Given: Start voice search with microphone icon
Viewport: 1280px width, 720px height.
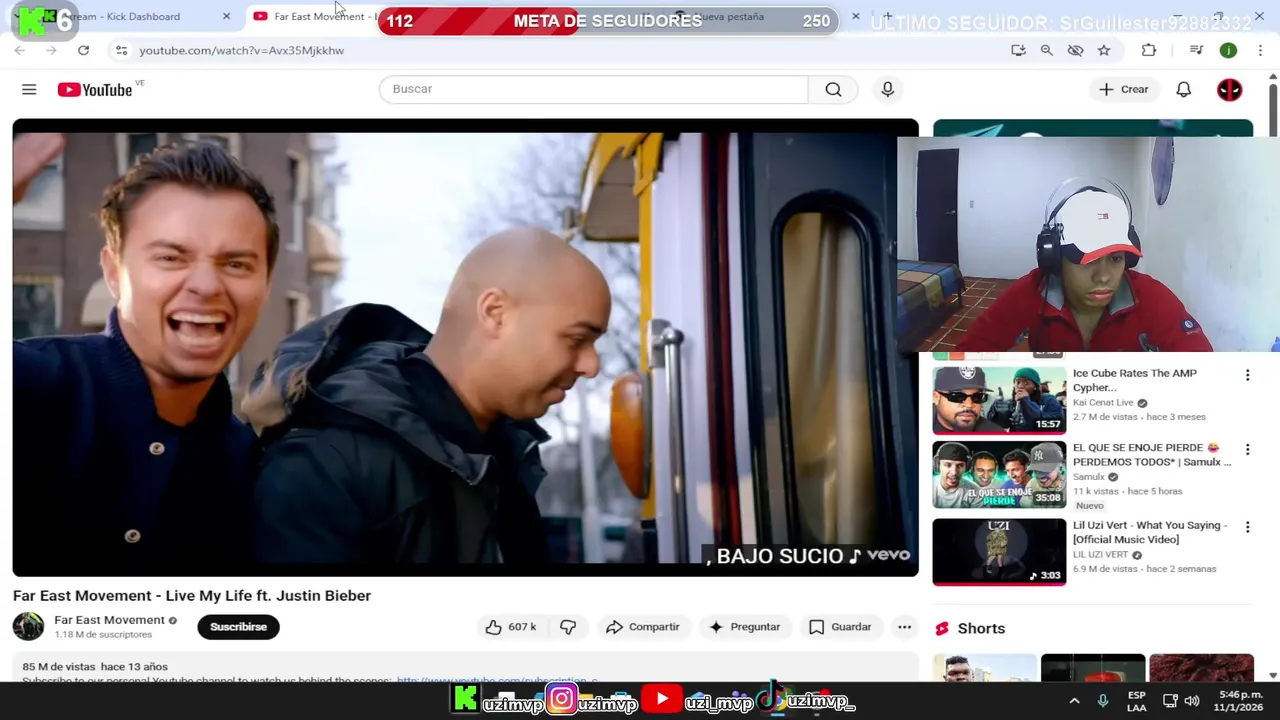Looking at the screenshot, I should [887, 89].
